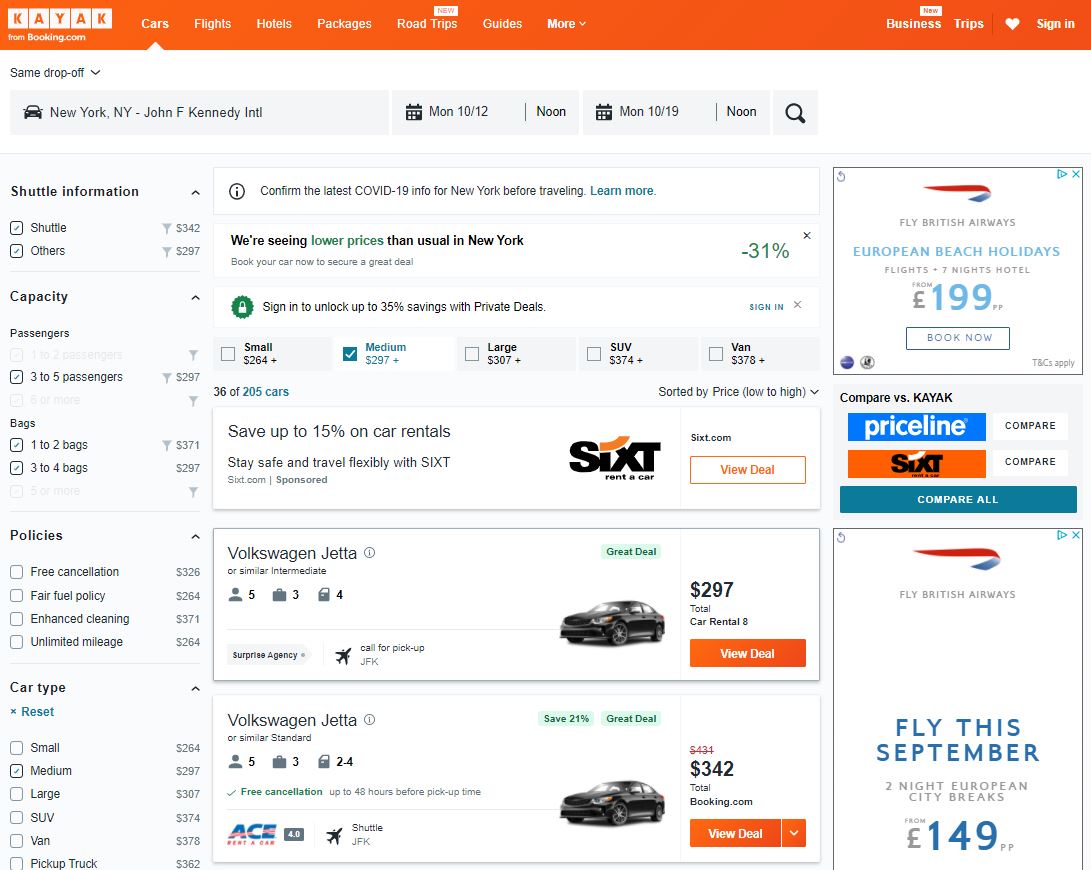Open Sorted by Price dropdown

pos(738,392)
